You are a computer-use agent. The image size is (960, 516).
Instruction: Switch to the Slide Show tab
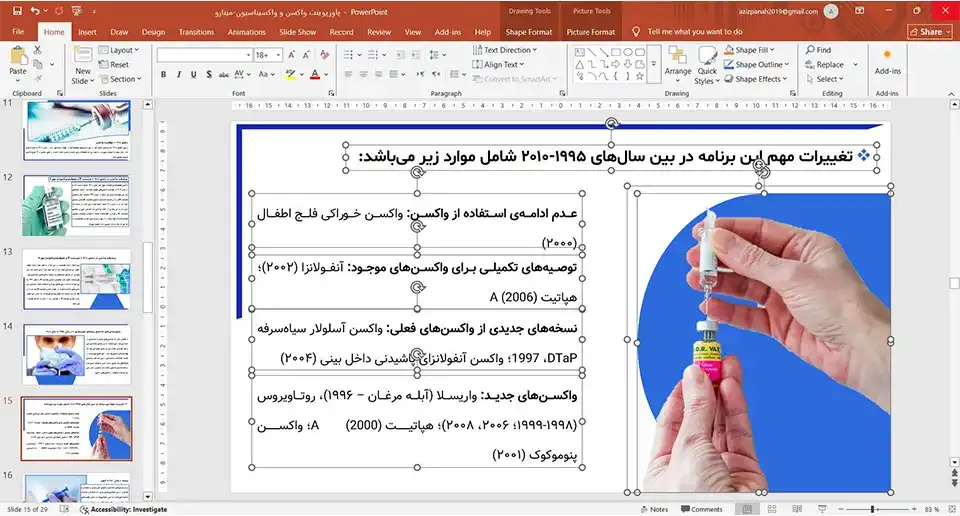pos(298,32)
